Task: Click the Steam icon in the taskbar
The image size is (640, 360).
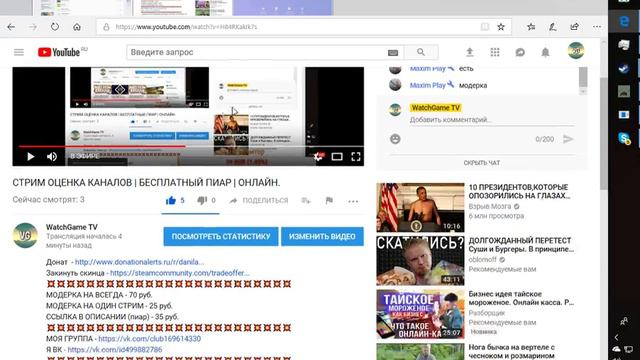Action: pos(624,68)
